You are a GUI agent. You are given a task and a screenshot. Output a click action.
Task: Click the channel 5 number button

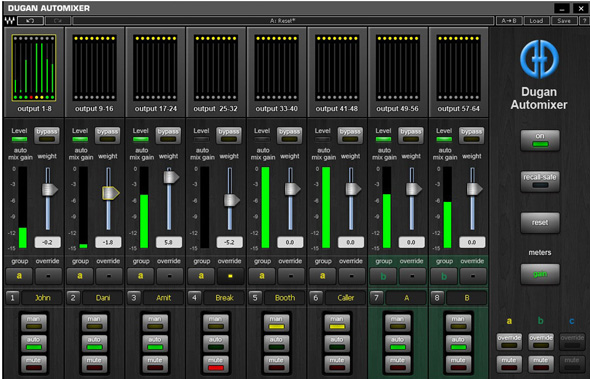pyautogui.click(x=255, y=298)
